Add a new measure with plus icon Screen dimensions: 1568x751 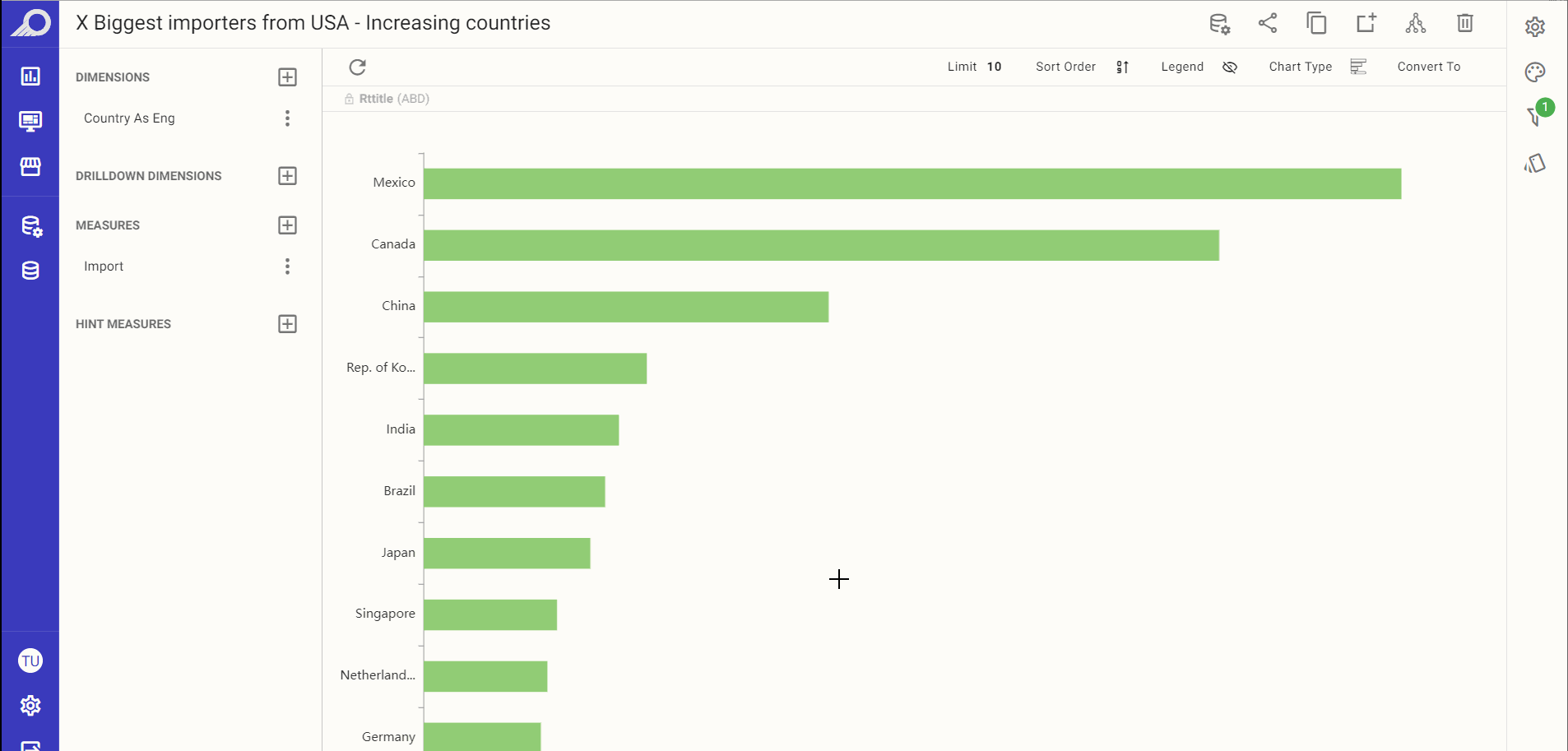(287, 225)
